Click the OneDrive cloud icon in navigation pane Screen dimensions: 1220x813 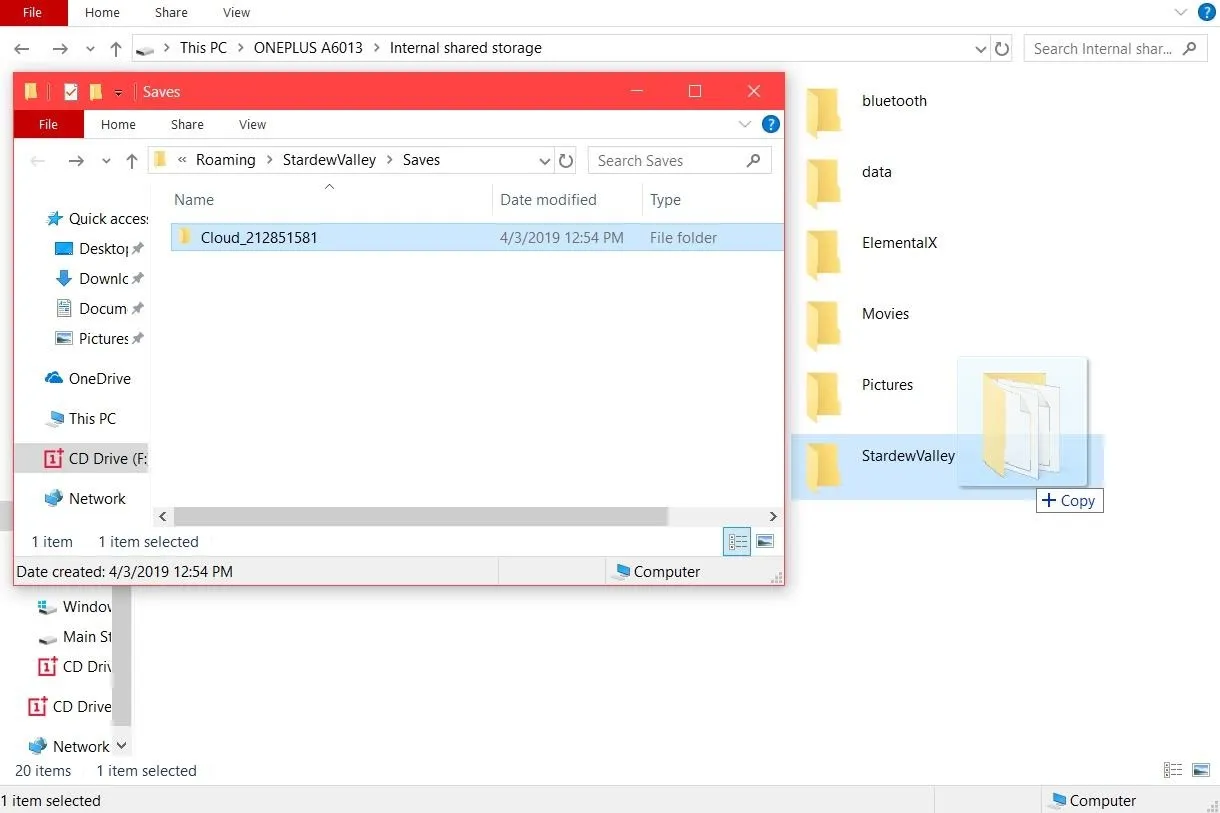click(x=54, y=378)
